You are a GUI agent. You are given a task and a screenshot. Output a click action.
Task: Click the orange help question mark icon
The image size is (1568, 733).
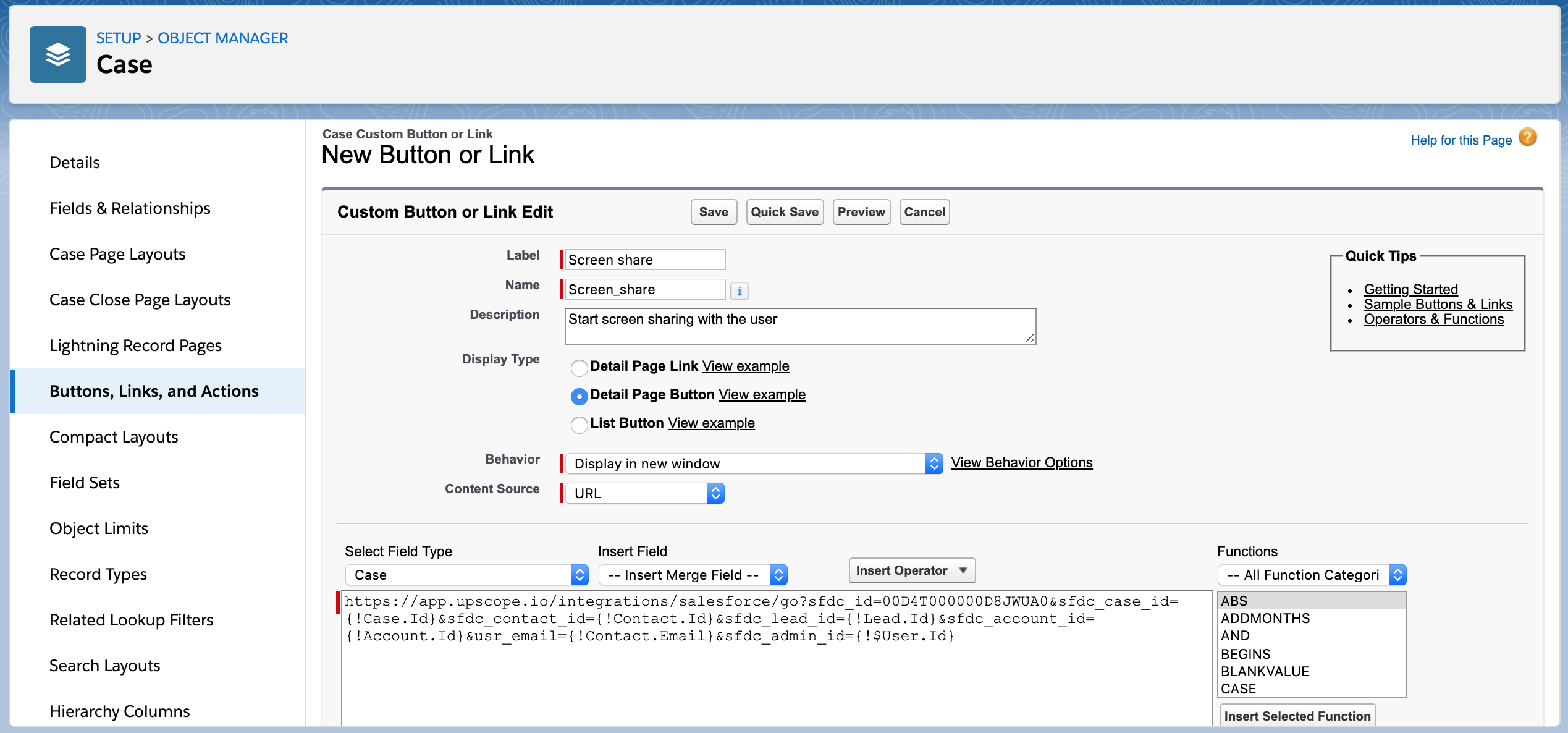pyautogui.click(x=1527, y=137)
